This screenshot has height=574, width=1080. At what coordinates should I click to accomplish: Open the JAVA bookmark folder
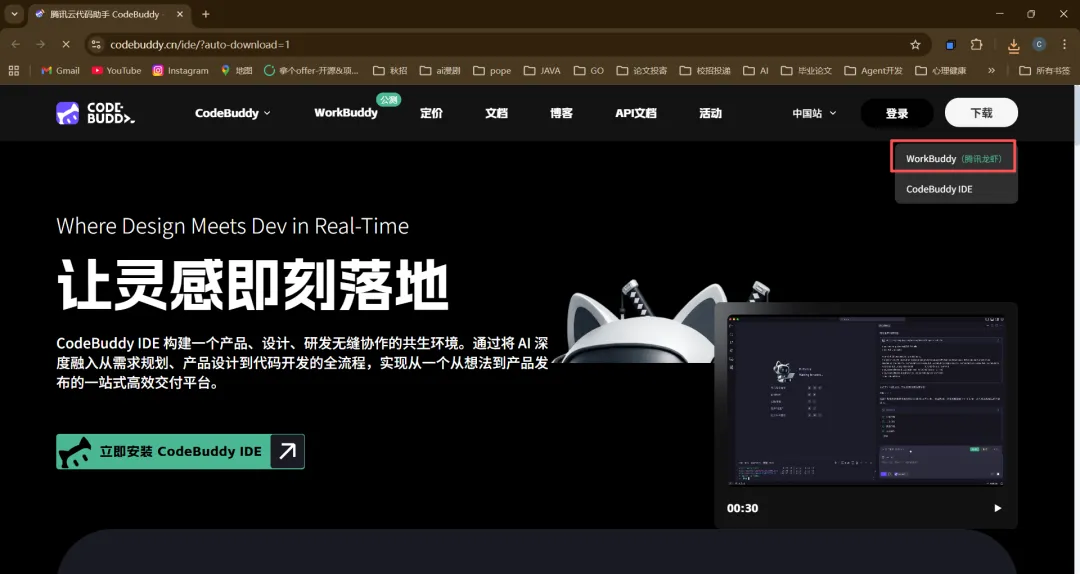click(542, 70)
